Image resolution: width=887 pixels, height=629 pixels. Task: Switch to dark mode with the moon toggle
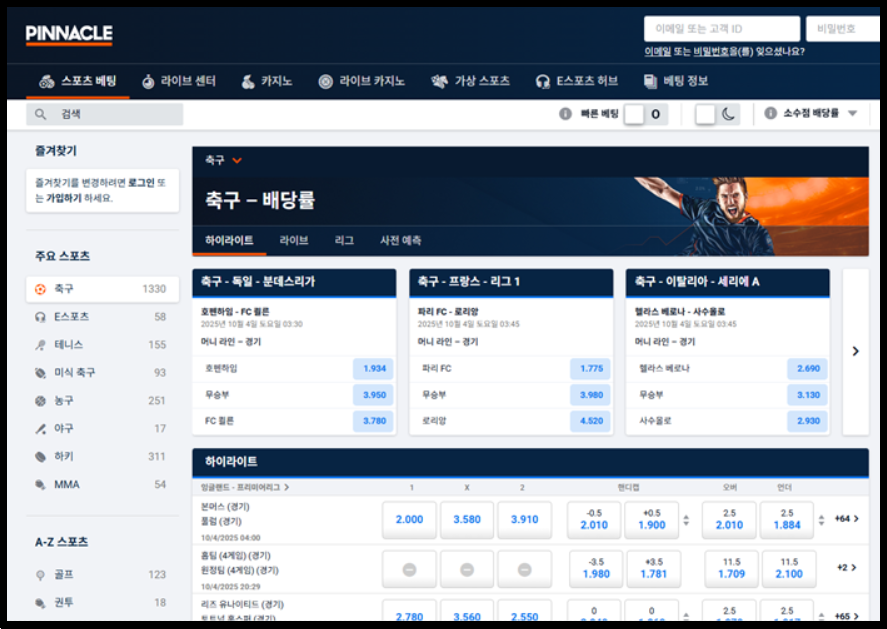click(x=729, y=115)
